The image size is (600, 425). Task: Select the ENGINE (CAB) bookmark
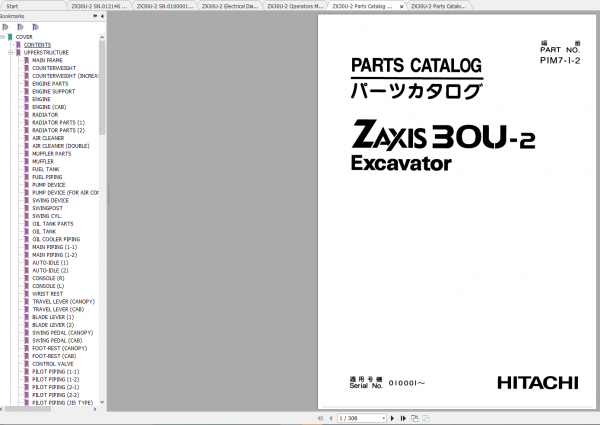[x=49, y=107]
